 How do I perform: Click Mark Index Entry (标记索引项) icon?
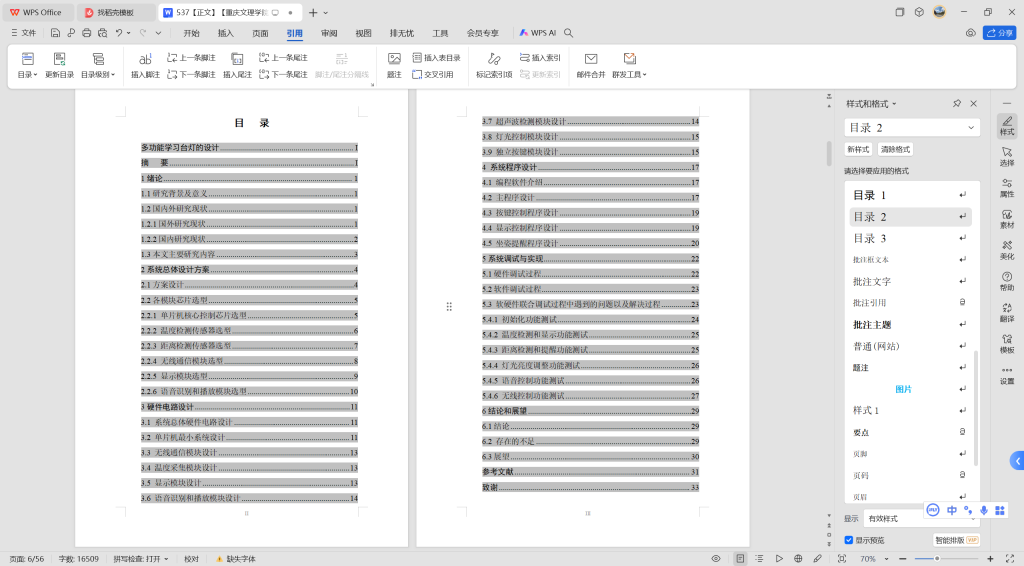(x=493, y=59)
